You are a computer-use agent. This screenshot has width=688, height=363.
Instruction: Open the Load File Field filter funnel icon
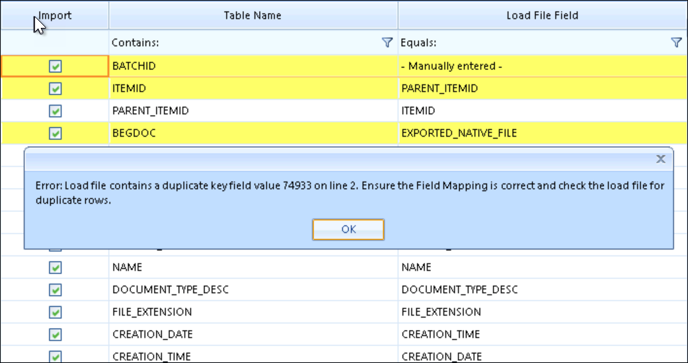[x=676, y=43]
